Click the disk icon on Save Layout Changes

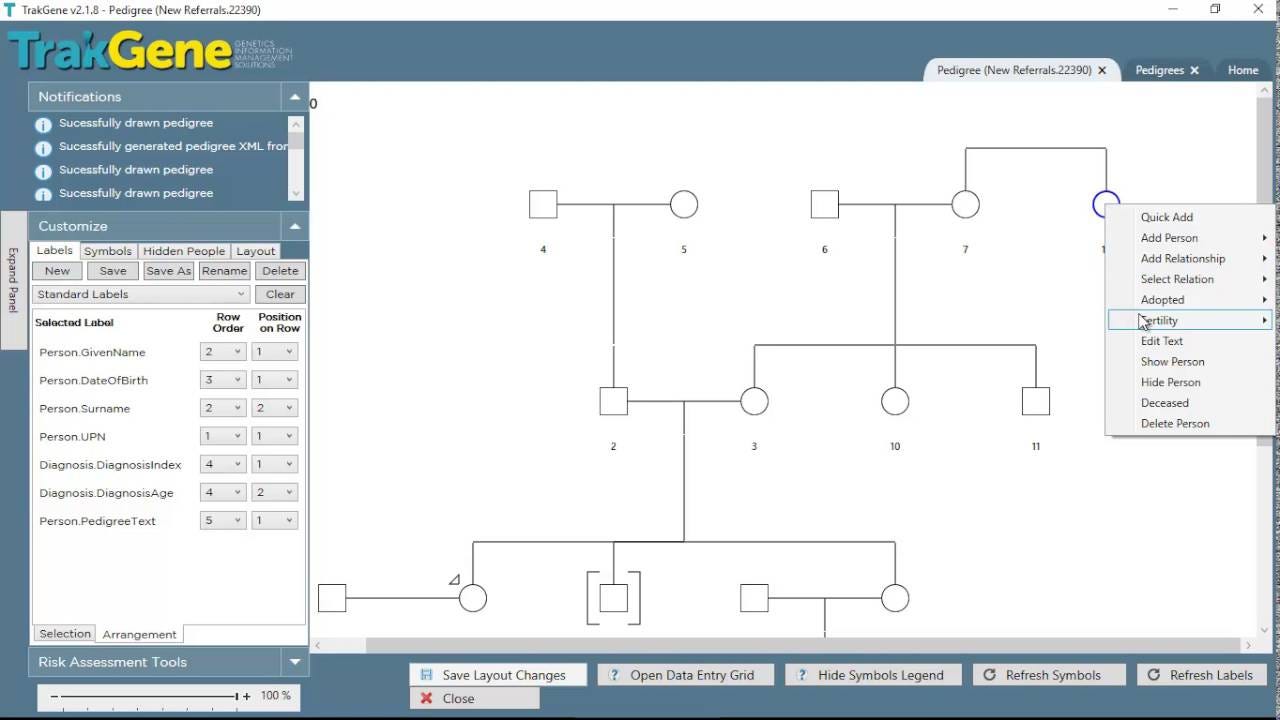(427, 675)
